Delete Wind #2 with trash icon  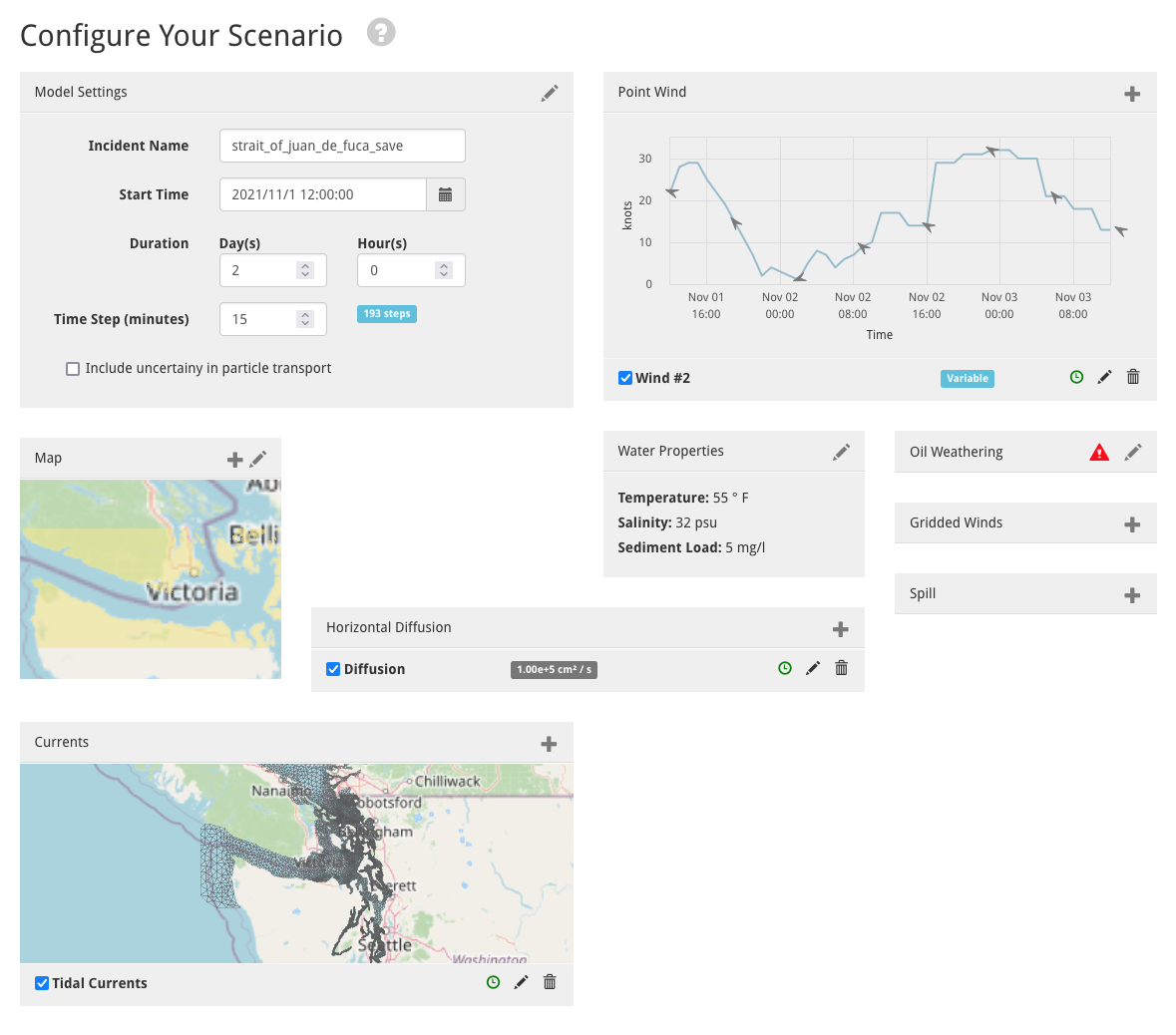click(x=1133, y=377)
